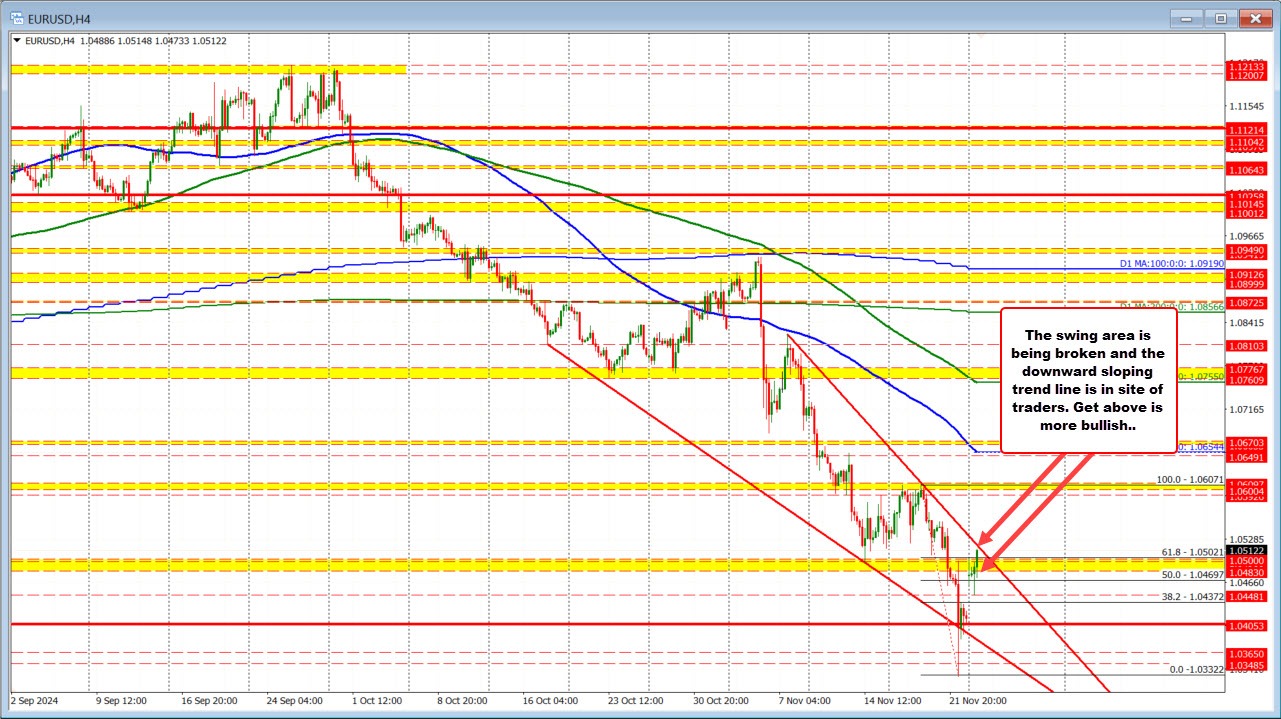The width and height of the screenshot is (1281, 719).
Task: Click the 1.09490 horizontal level label
Action: 1246,251
